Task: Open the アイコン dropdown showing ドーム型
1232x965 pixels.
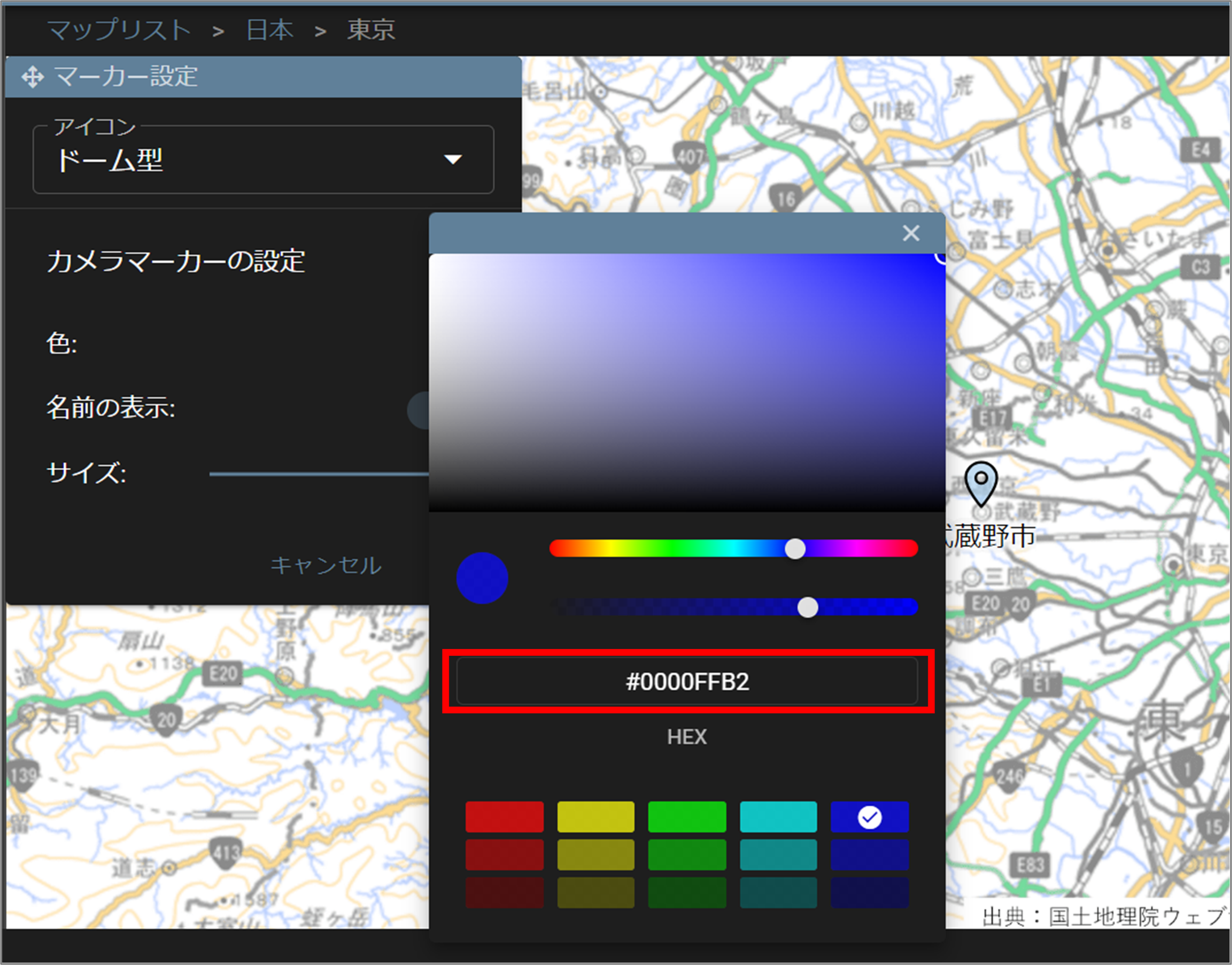Action: tap(263, 160)
